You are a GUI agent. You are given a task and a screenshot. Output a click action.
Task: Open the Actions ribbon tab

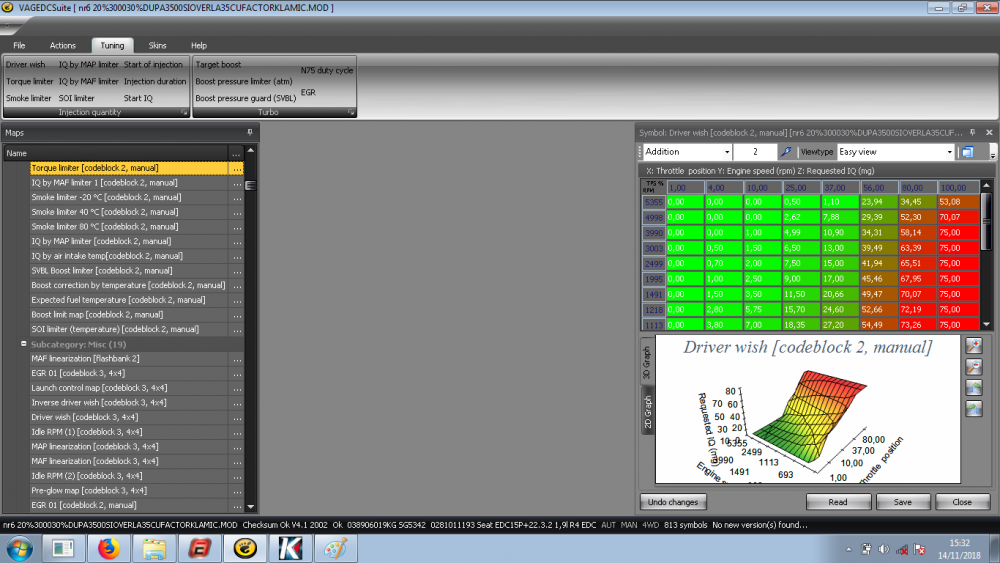point(63,45)
